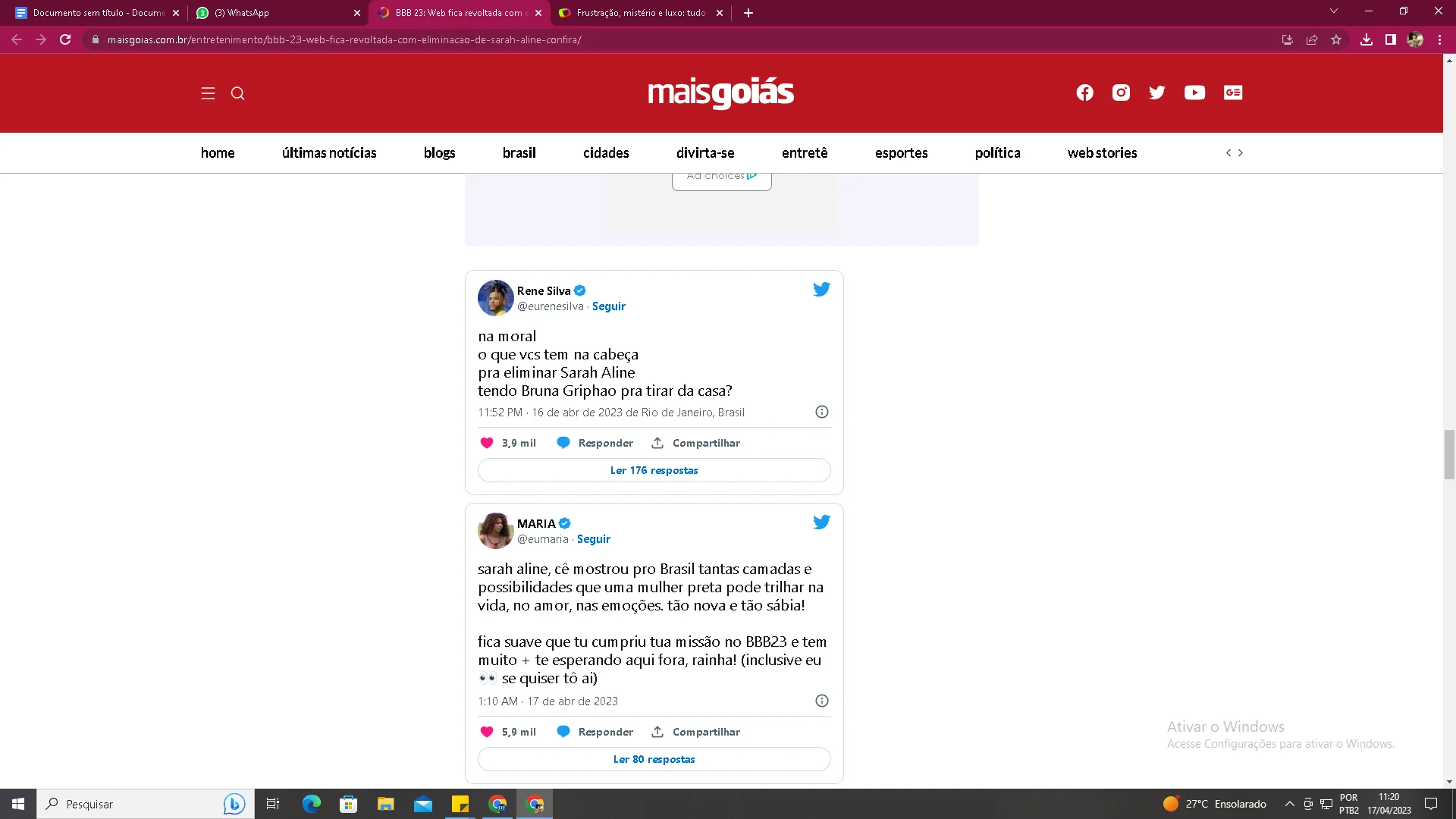The width and height of the screenshot is (1456, 819).
Task: Open Google News icon in header
Action: [1233, 93]
